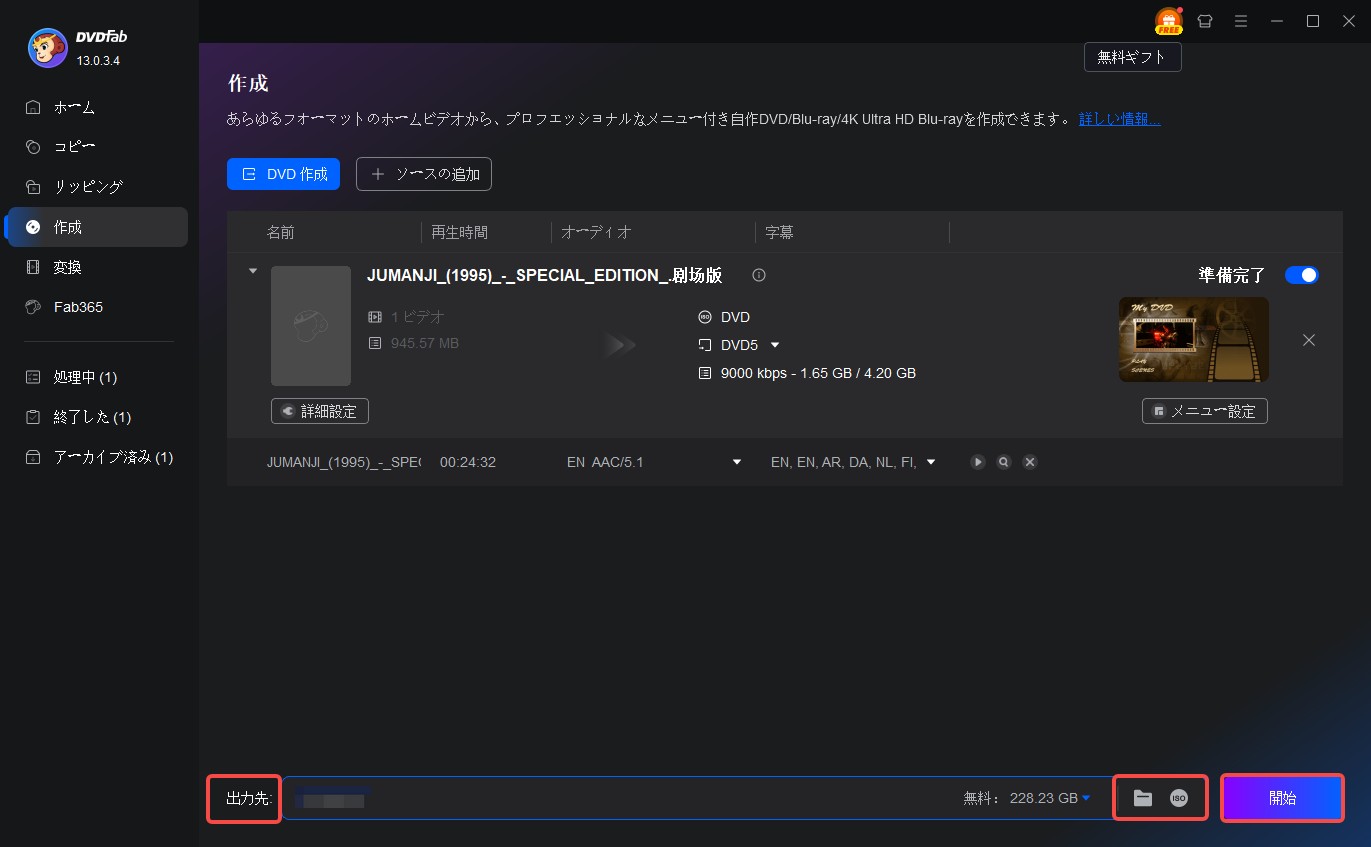View アーカイブ済み (1) tasks
1371x847 pixels.
[x=97, y=457]
